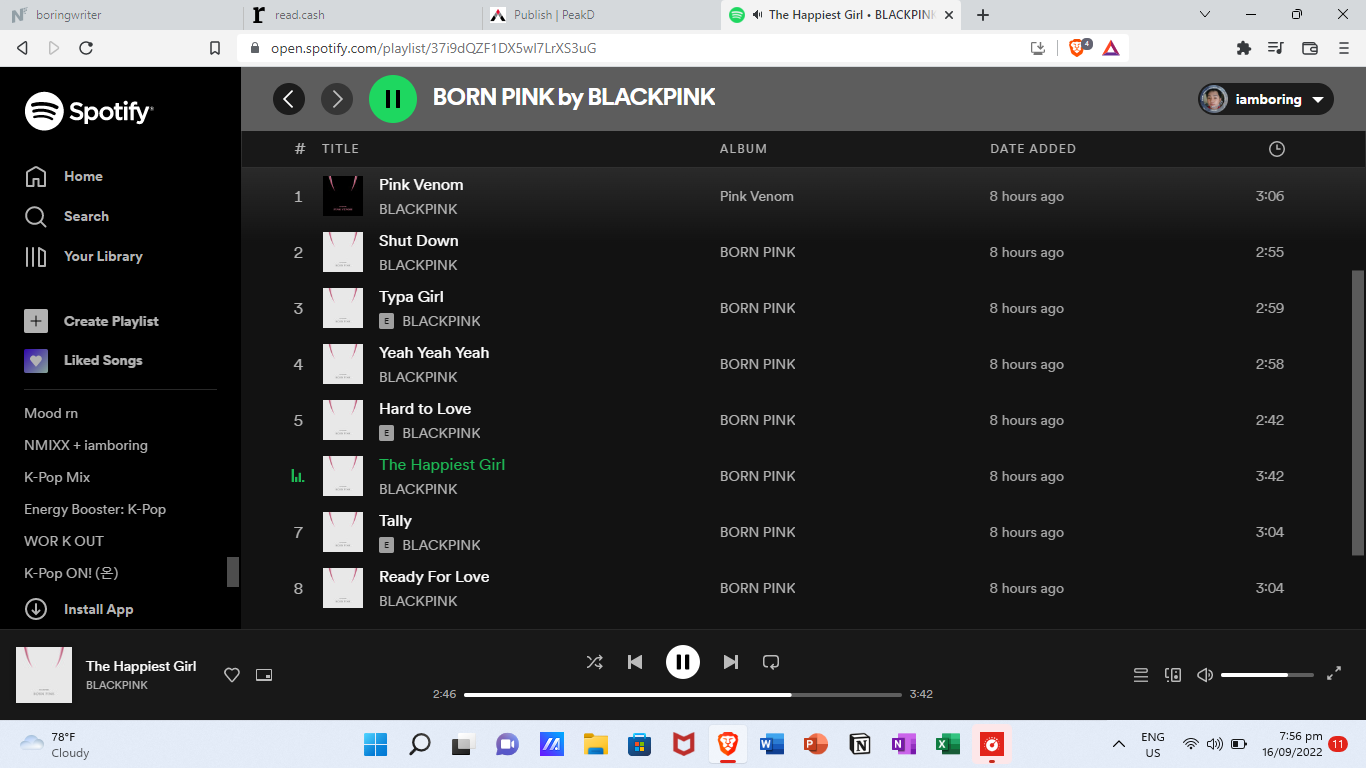Screen dimensions: 1366x768
Task: Open the K-Pop Mix playlist
Action: tap(57, 477)
